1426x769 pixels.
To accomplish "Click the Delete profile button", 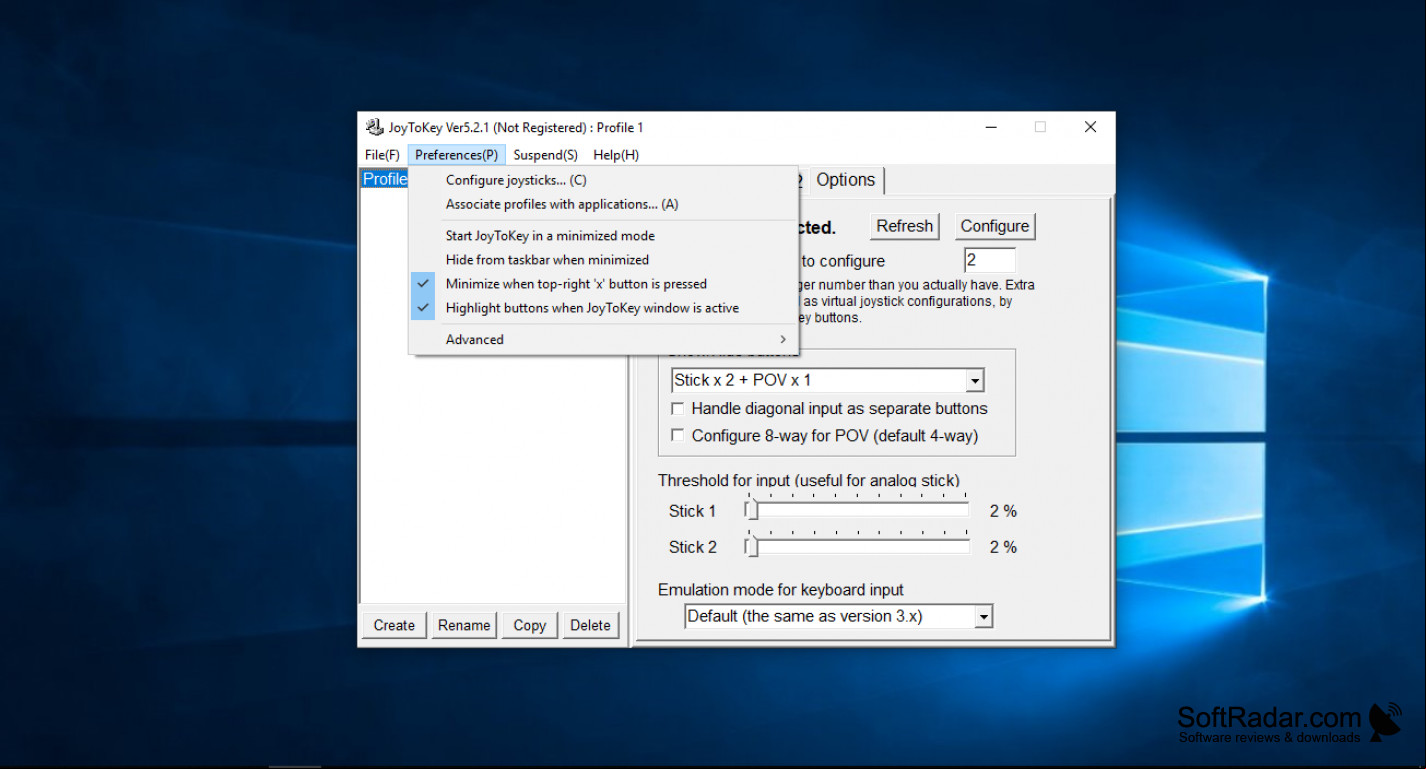I will pyautogui.click(x=590, y=625).
